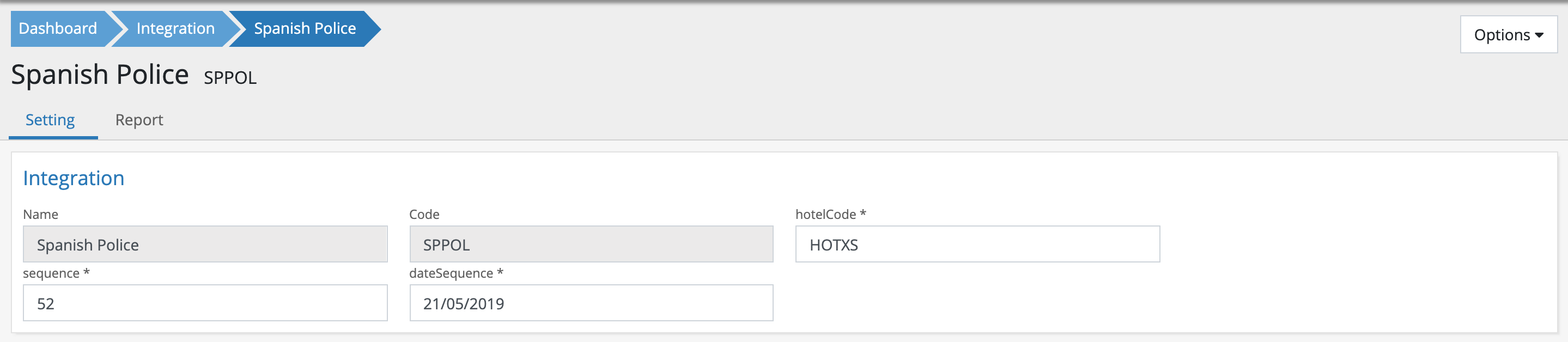
Task: Go to Dashboard in the breadcrumb
Action: (x=58, y=29)
